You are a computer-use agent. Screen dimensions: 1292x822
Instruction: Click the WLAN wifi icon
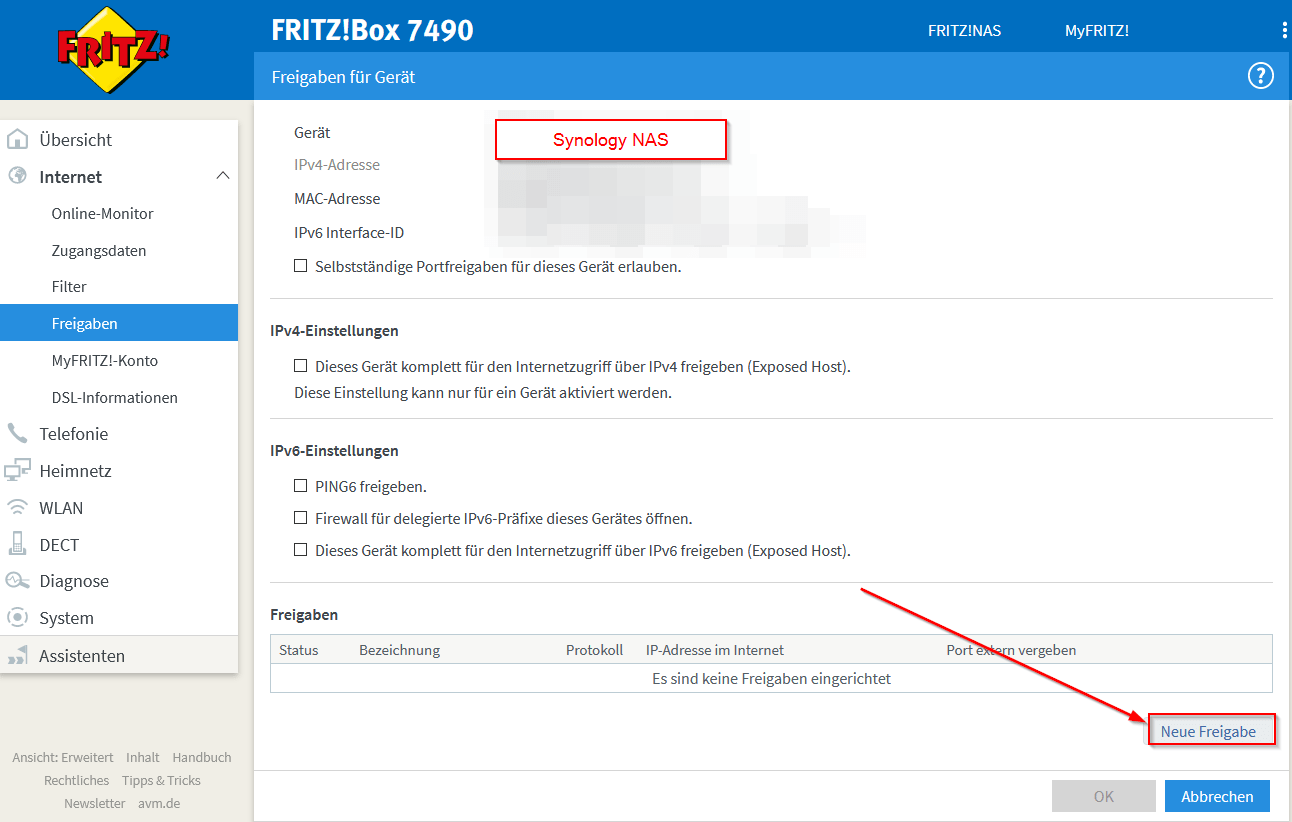click(17, 508)
